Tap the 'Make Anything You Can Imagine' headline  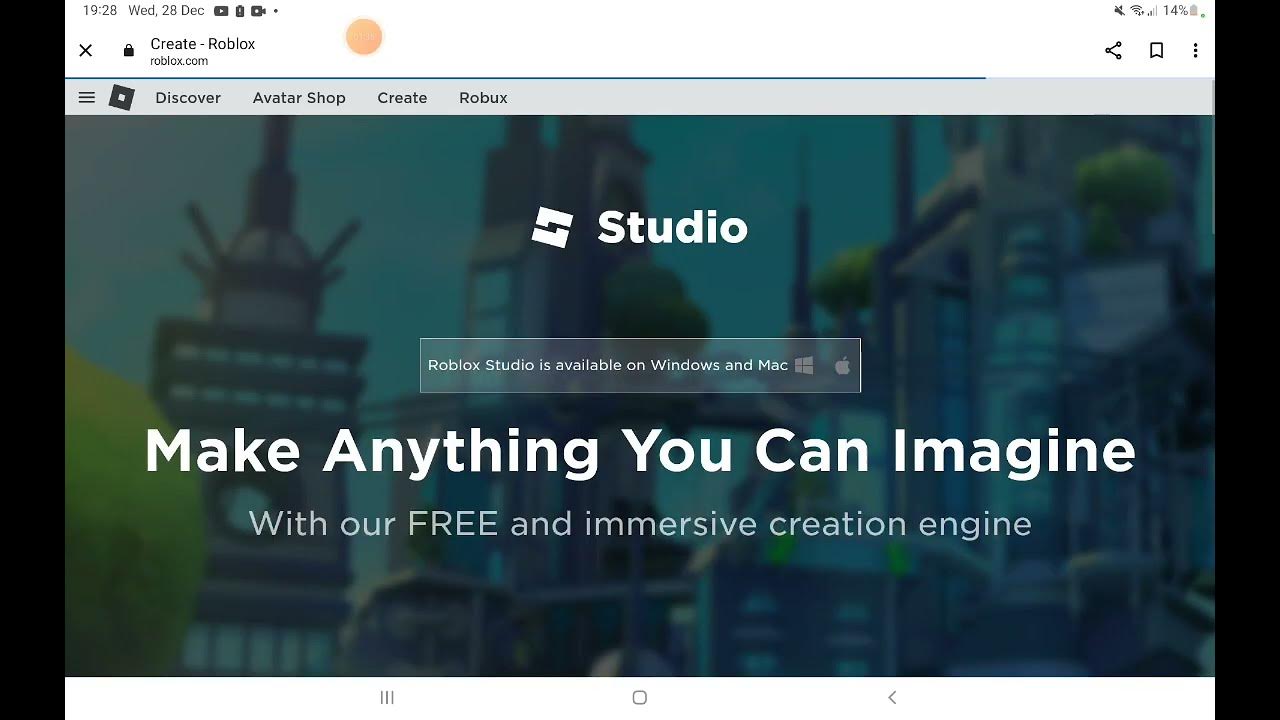pos(640,452)
